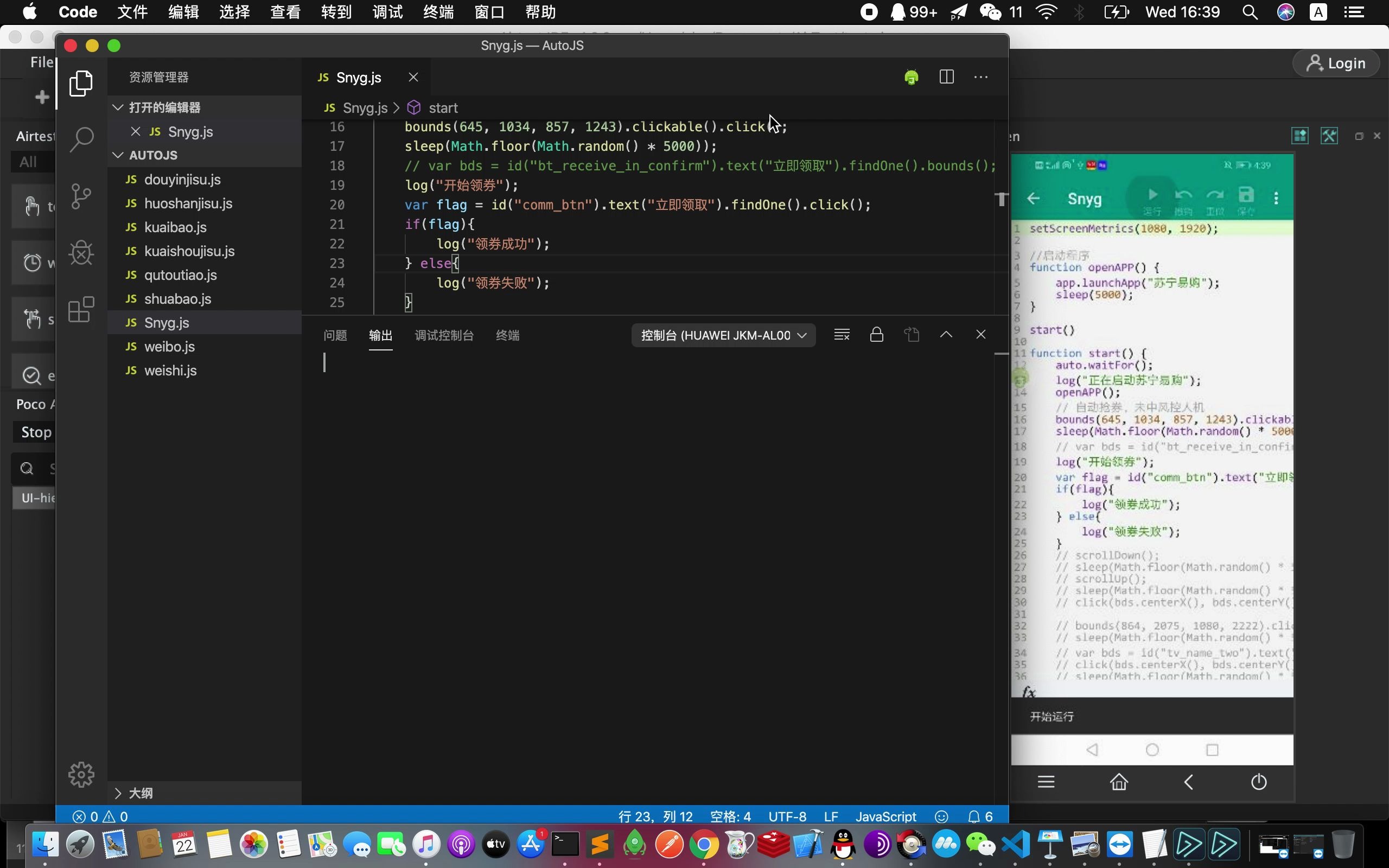1389x868 pixels.
Task: Change the LF end-of-line sequence
Action: tap(831, 816)
